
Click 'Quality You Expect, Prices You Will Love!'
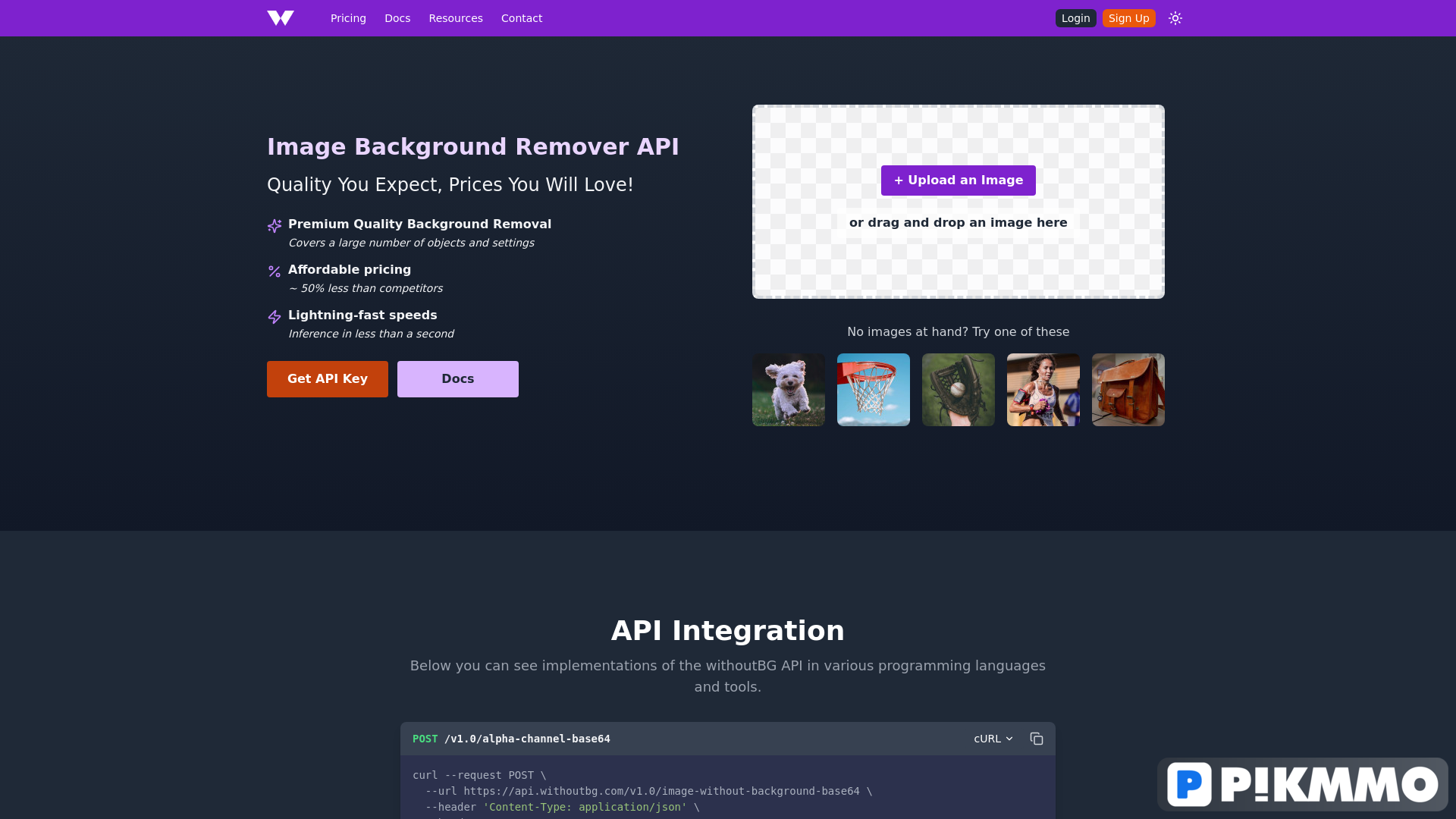[450, 185]
